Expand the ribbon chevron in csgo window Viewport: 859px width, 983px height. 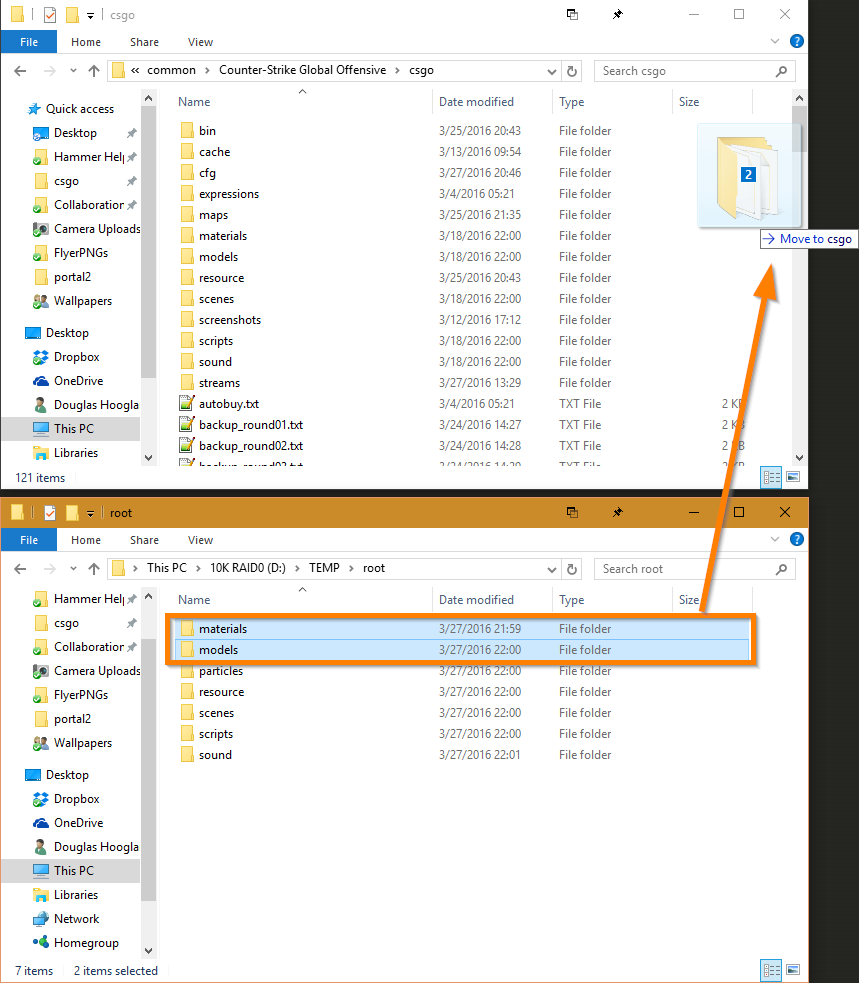click(x=775, y=41)
